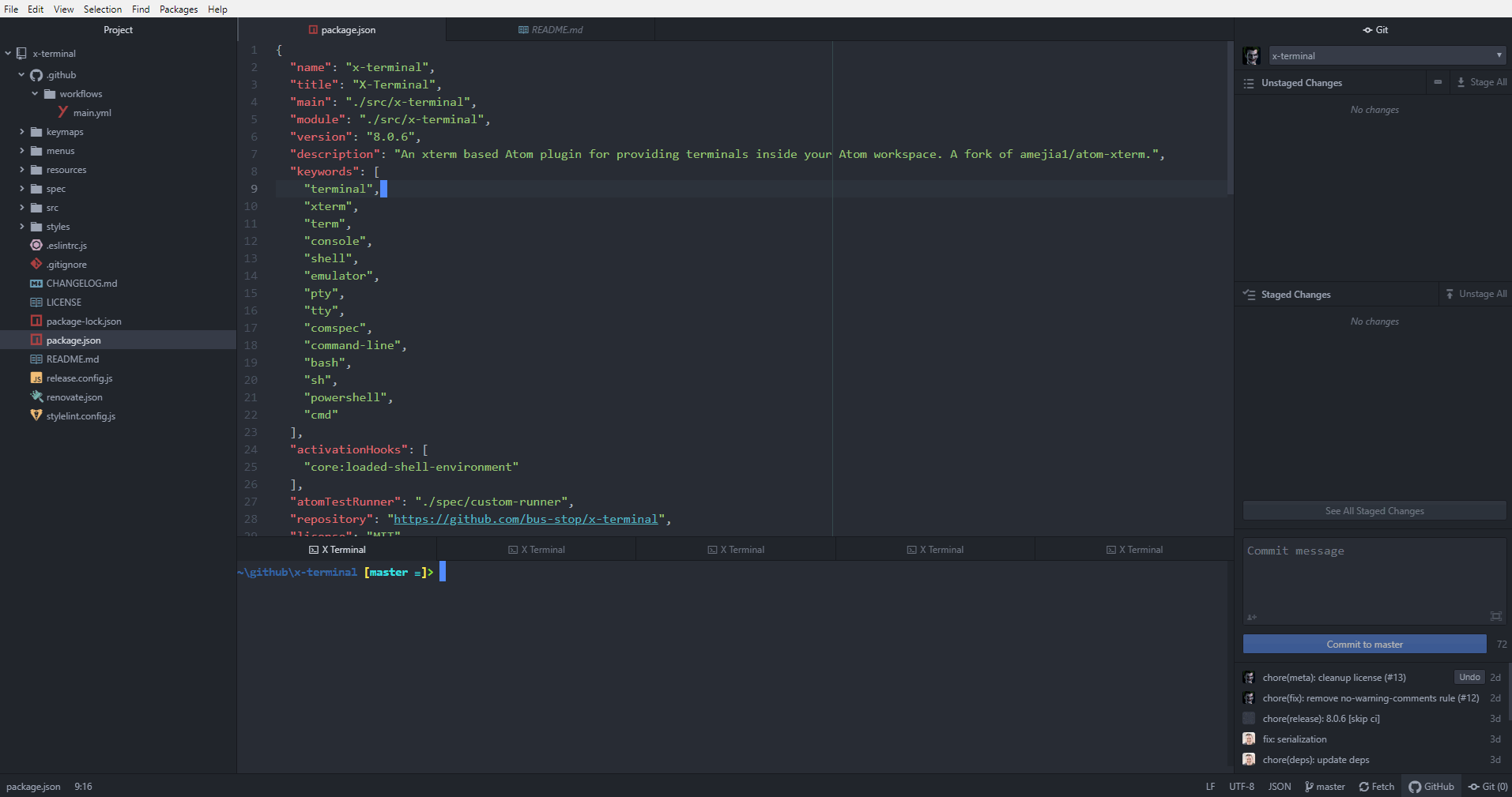Switch to the package.json editor tab
Viewport: 1512px width, 797px height.
[x=341, y=30]
